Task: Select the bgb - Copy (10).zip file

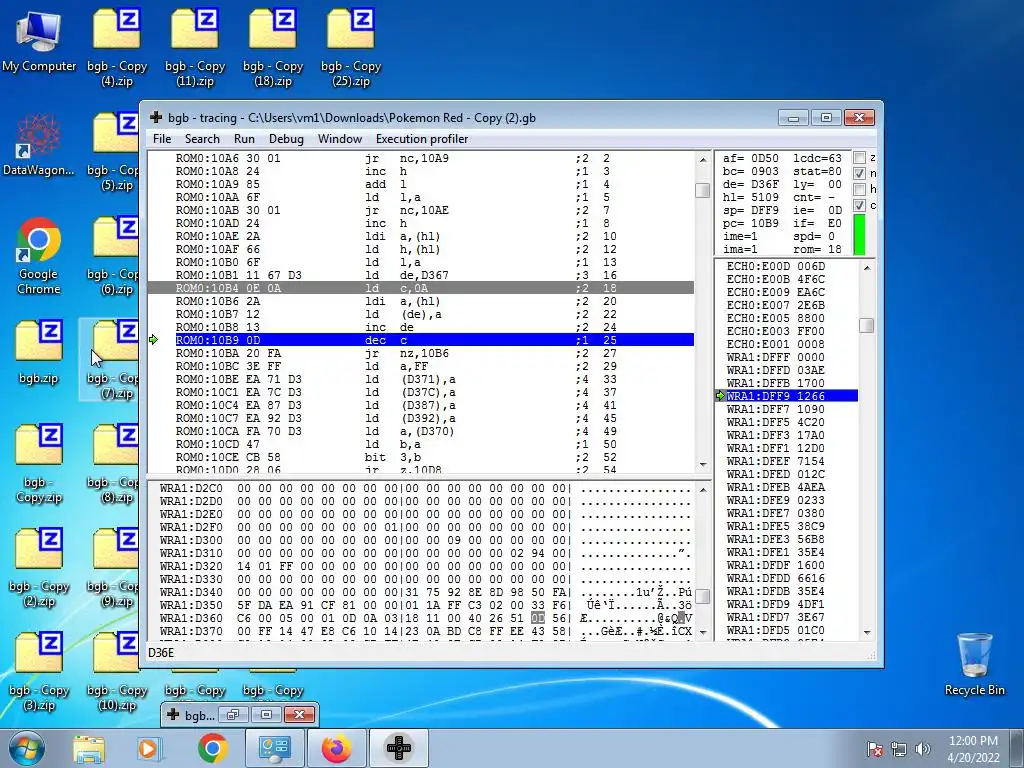Action: click(x=117, y=671)
